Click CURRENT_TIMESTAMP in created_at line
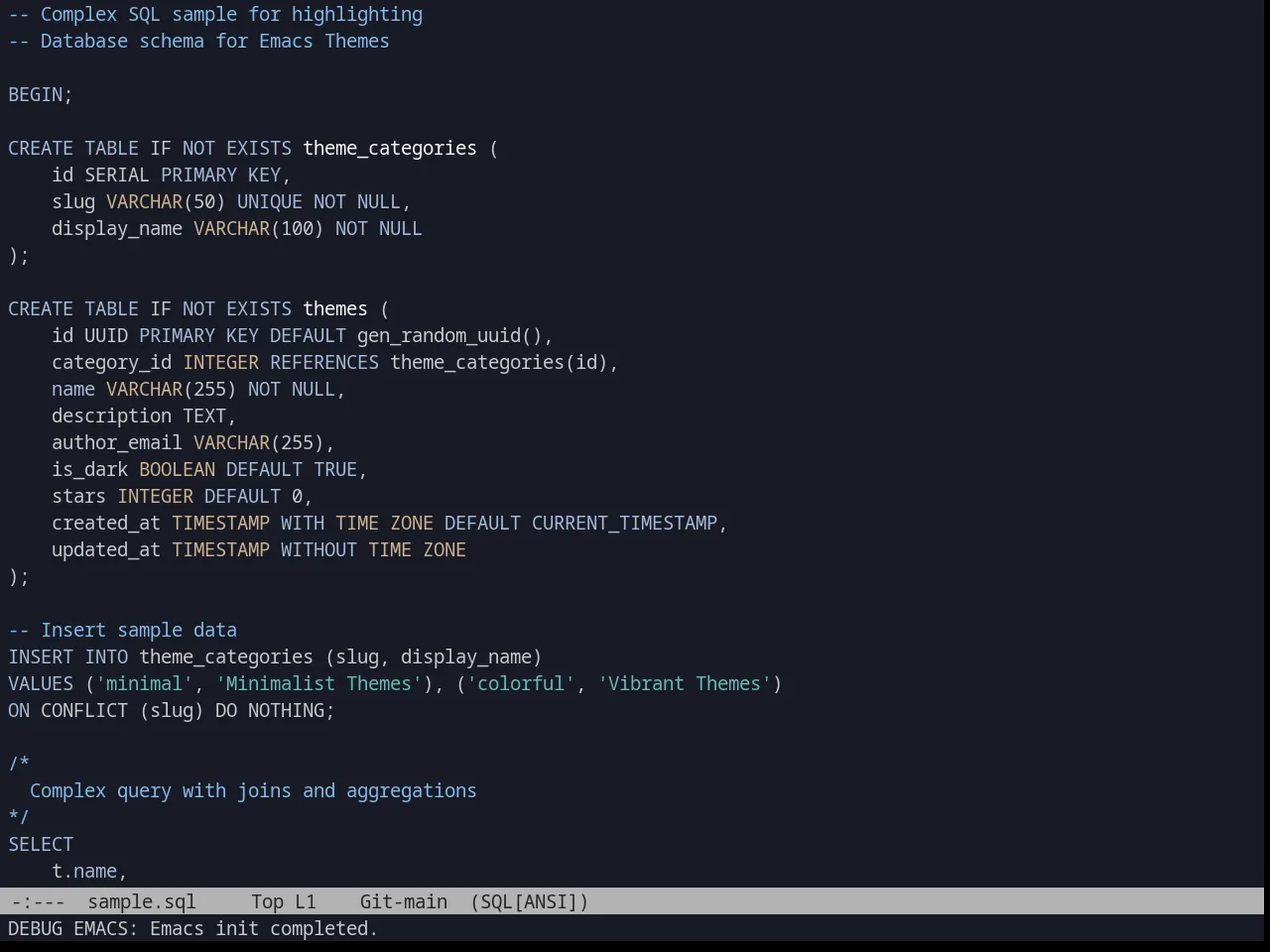The height and width of the screenshot is (952, 1270). [625, 523]
